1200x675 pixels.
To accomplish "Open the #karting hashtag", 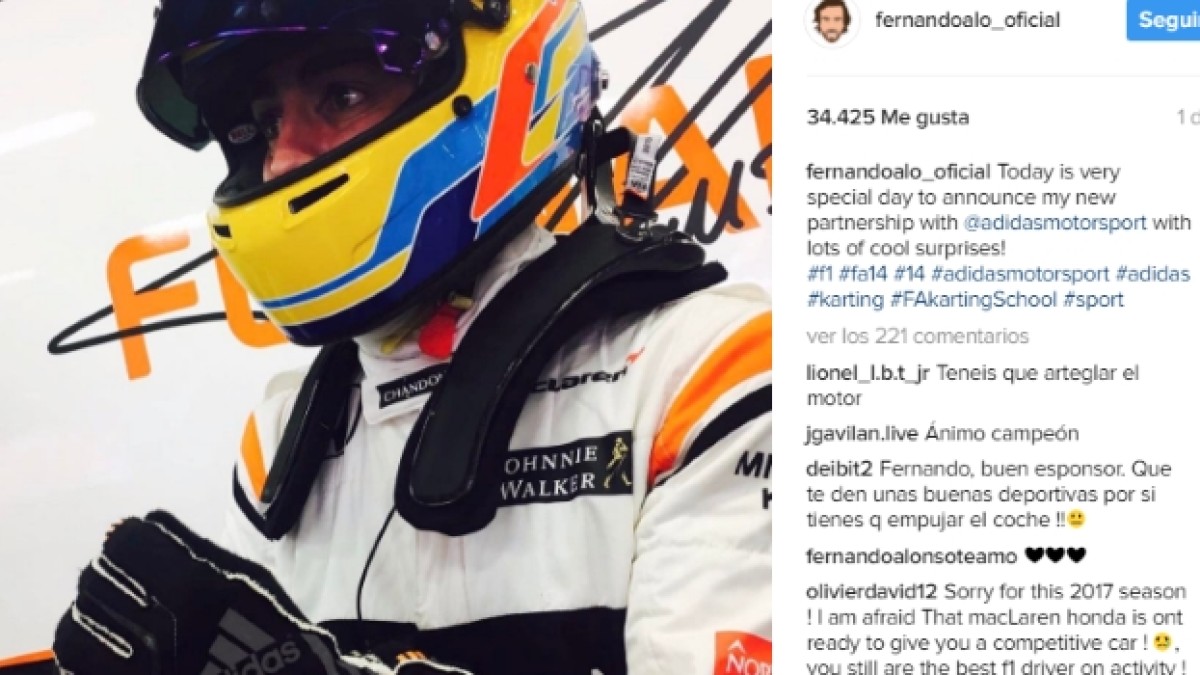I will click(x=845, y=300).
